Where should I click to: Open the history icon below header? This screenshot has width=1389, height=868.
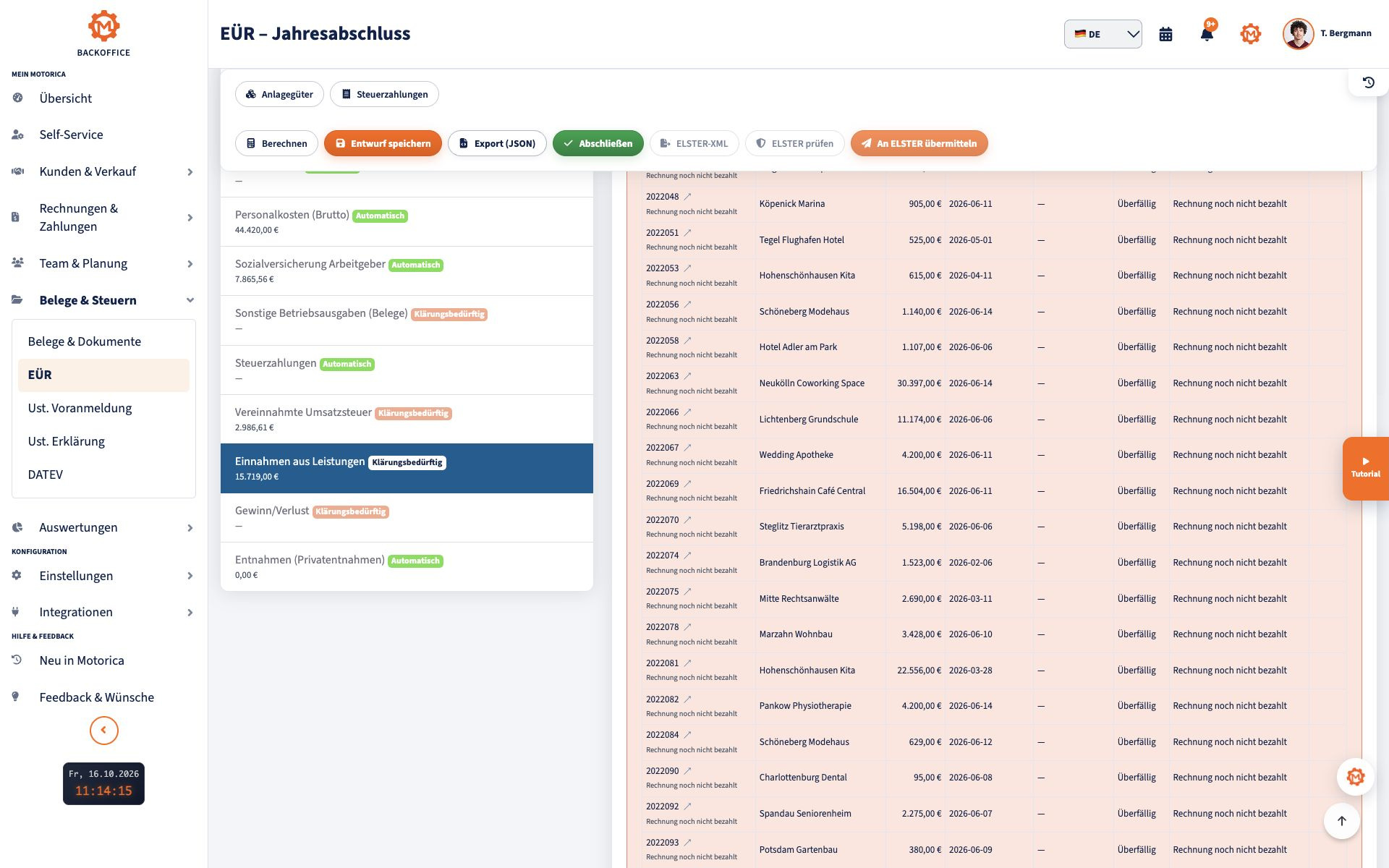tap(1368, 82)
